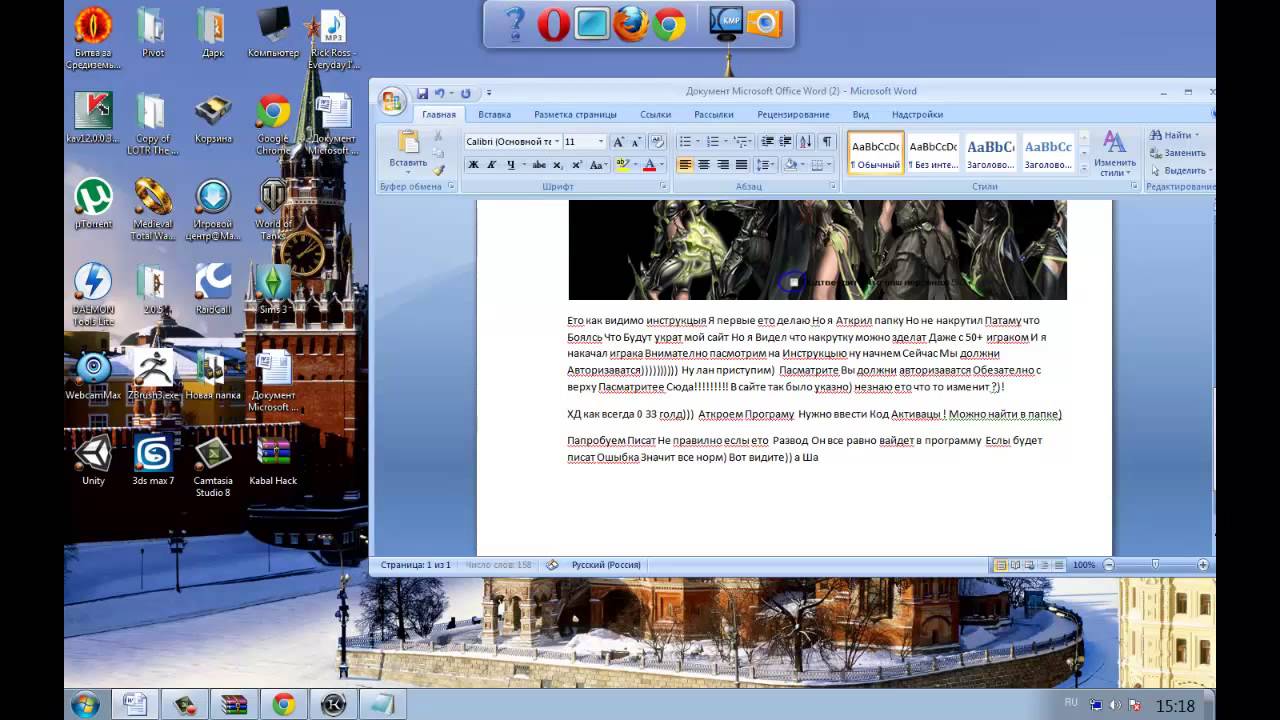Viewport: 1280px width, 720px height.
Task: Open the line spacing dropdown
Action: [x=765, y=165]
